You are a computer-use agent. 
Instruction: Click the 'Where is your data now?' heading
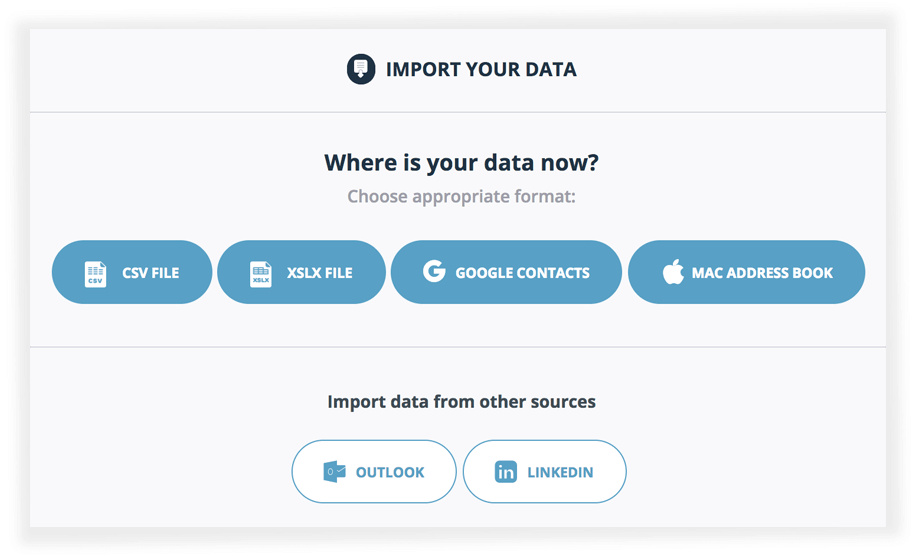461,162
